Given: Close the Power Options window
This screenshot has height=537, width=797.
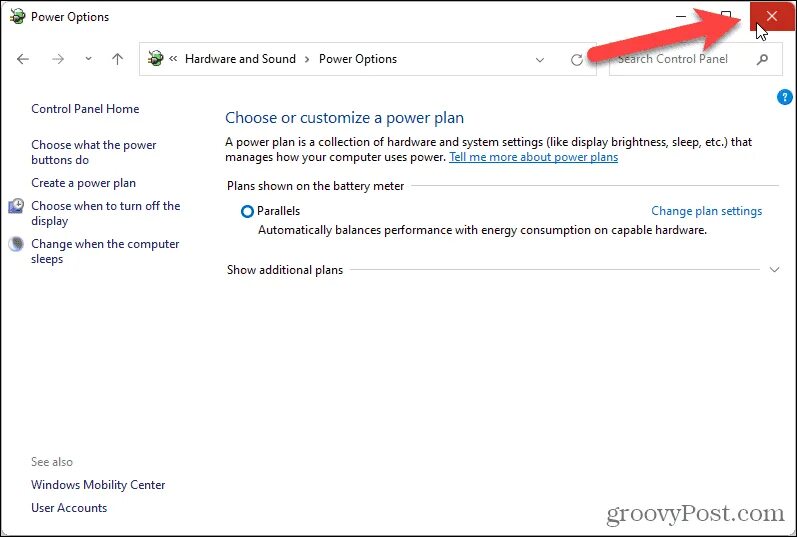Looking at the screenshot, I should coord(772,16).
